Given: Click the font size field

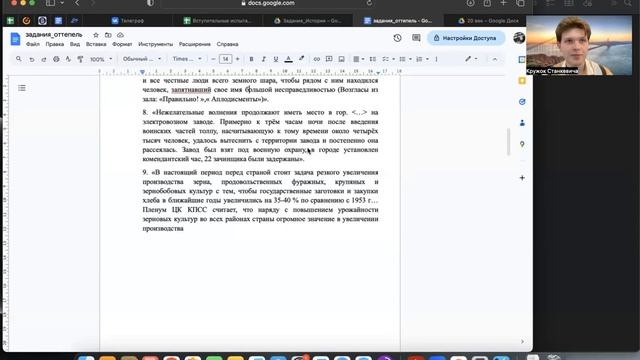Looking at the screenshot, I should pos(225,59).
